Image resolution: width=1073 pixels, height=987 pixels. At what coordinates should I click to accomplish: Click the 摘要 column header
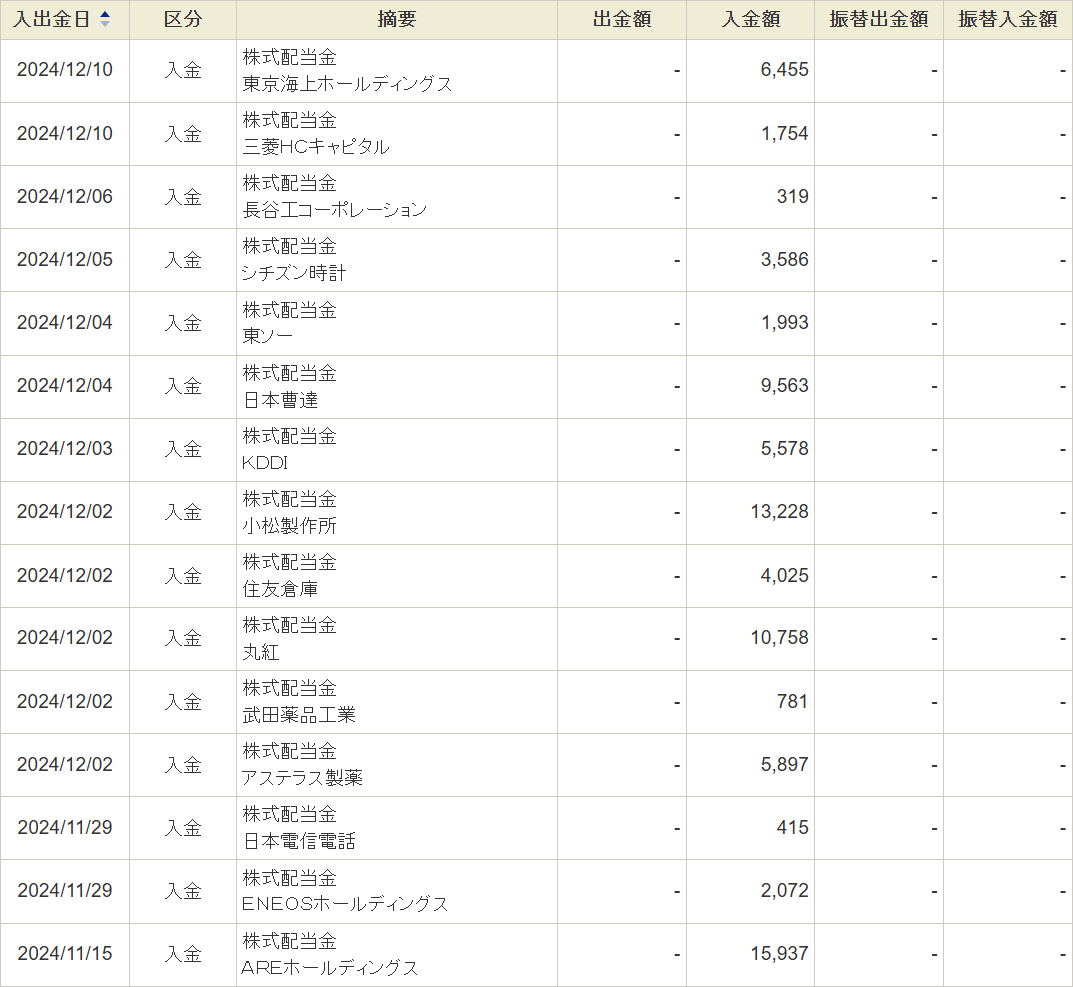coord(396,19)
